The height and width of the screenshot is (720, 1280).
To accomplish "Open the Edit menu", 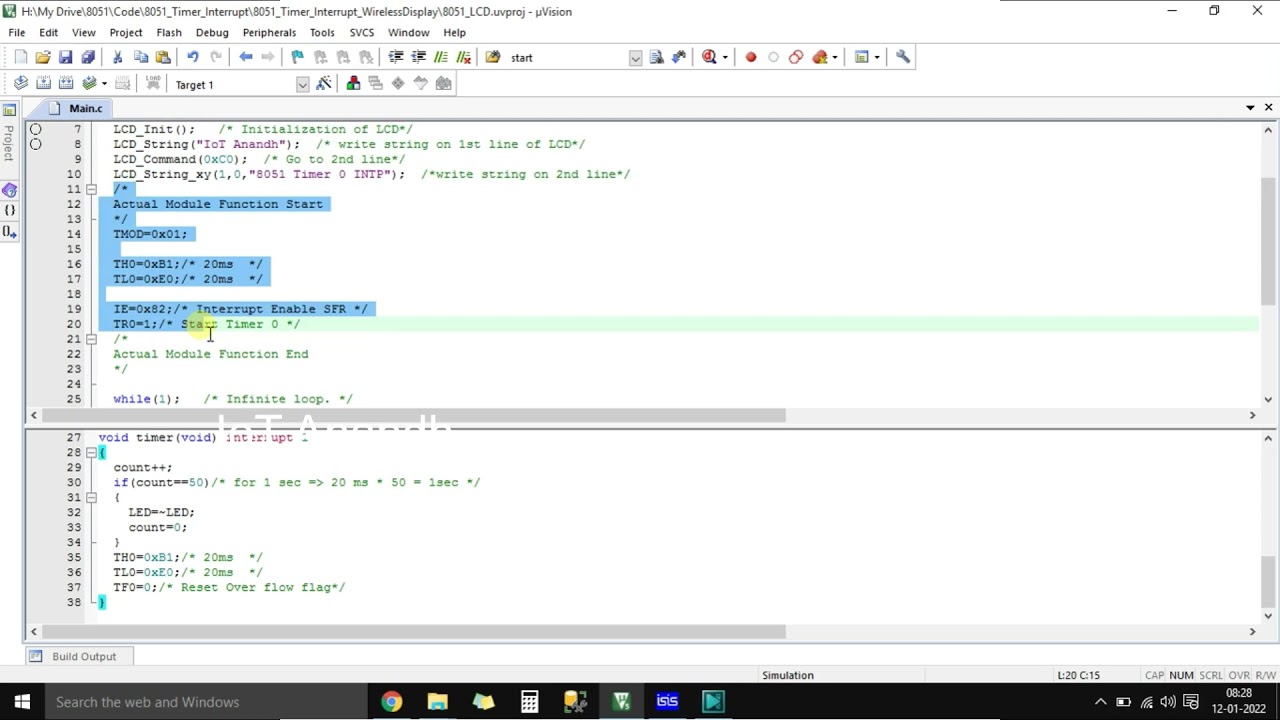I will (x=48, y=32).
